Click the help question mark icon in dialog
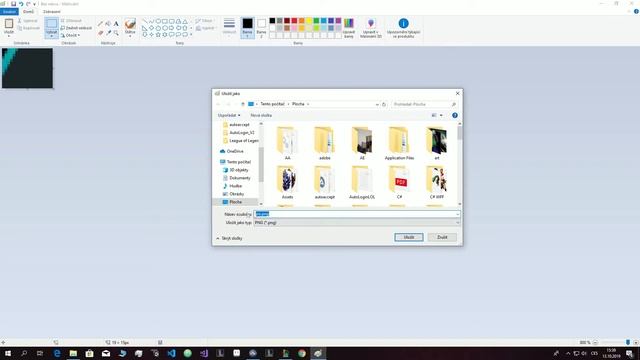This screenshot has height=360, width=640. tap(455, 115)
